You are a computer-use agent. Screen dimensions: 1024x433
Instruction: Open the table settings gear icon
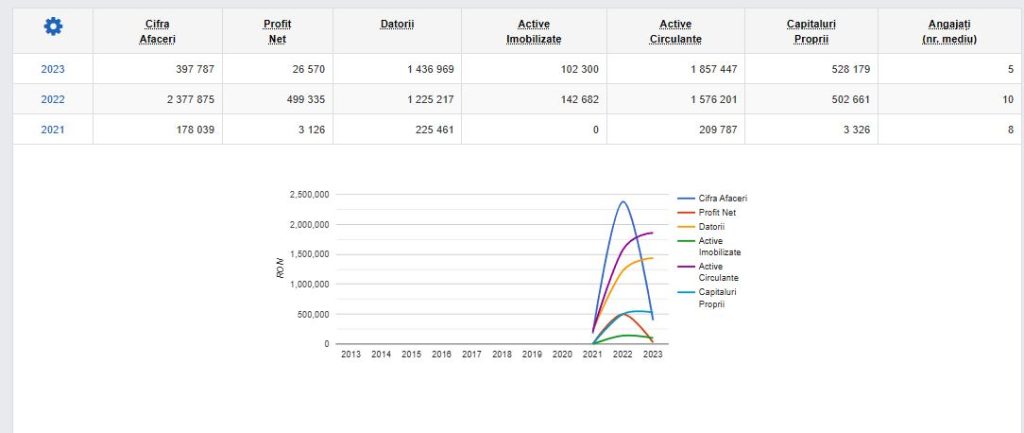click(x=53, y=27)
